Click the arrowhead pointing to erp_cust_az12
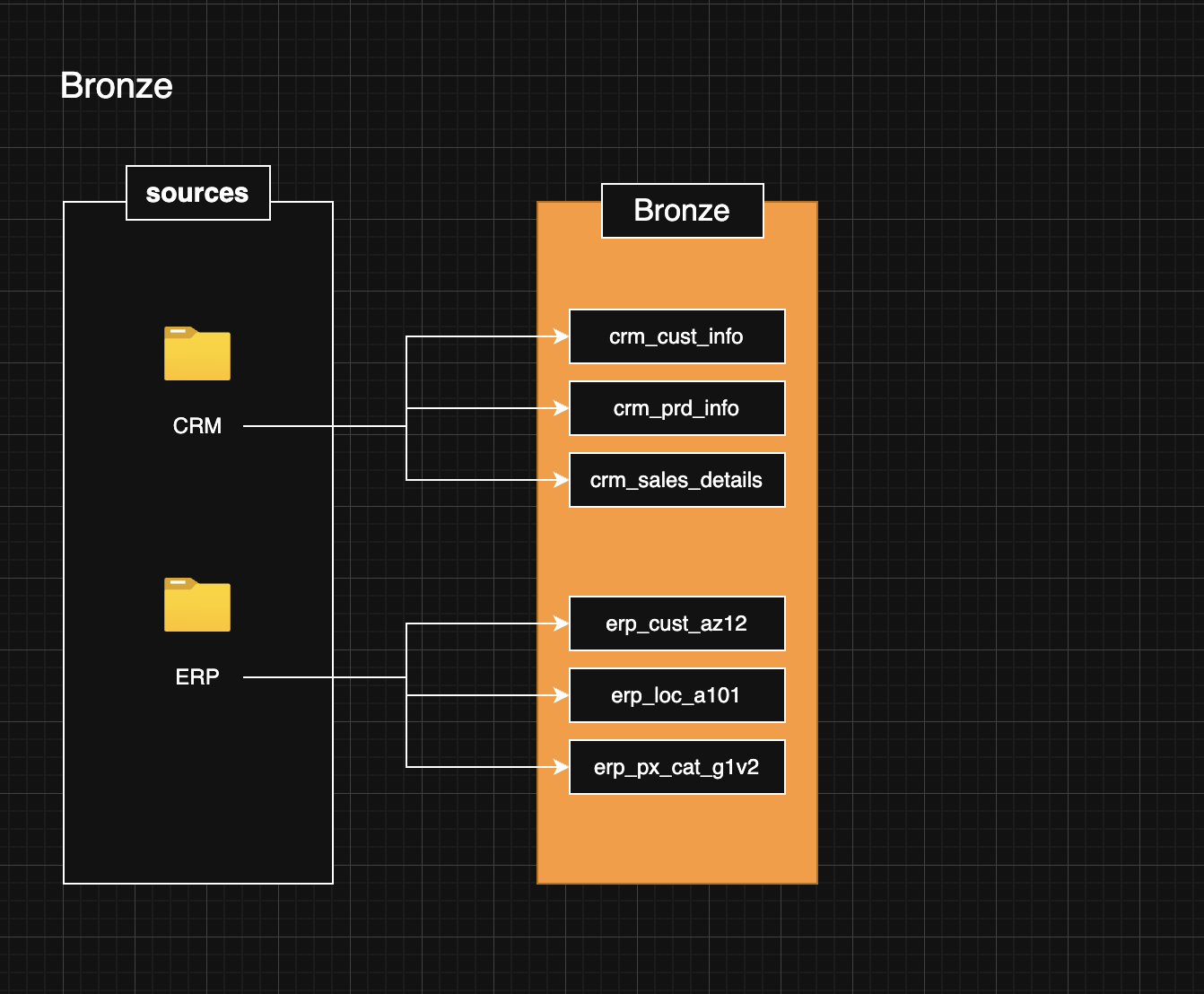 (x=562, y=623)
